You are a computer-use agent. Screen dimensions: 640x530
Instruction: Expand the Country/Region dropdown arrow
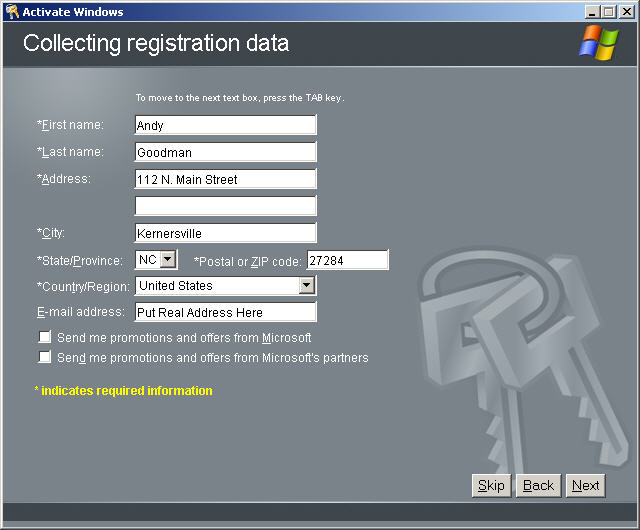point(307,285)
